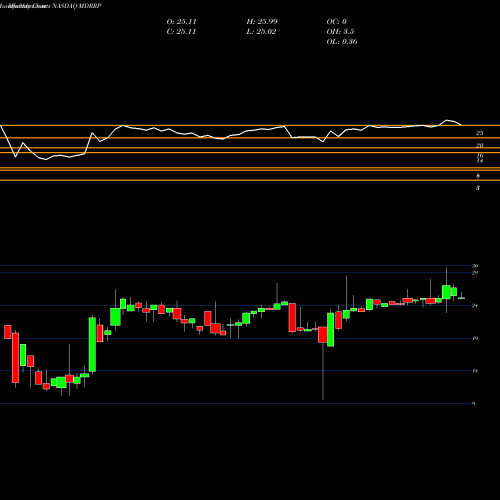500x500 pixels.
Task: Click the '9' price axis label on candlestick chart
Action: (x=474, y=403)
